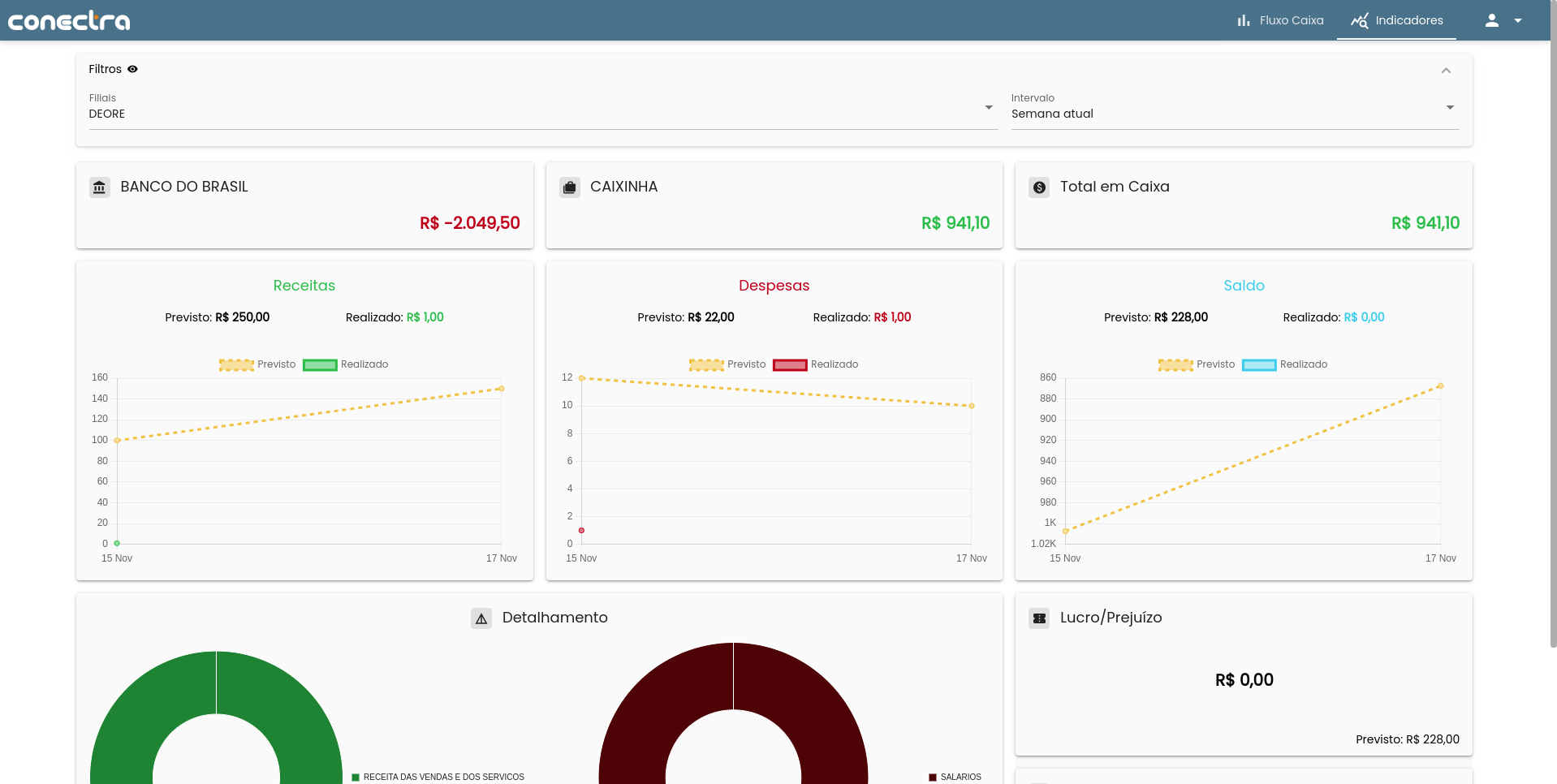The width and height of the screenshot is (1557, 784).
Task: Click the Detalhamento warning triangle icon
Action: pos(481,618)
